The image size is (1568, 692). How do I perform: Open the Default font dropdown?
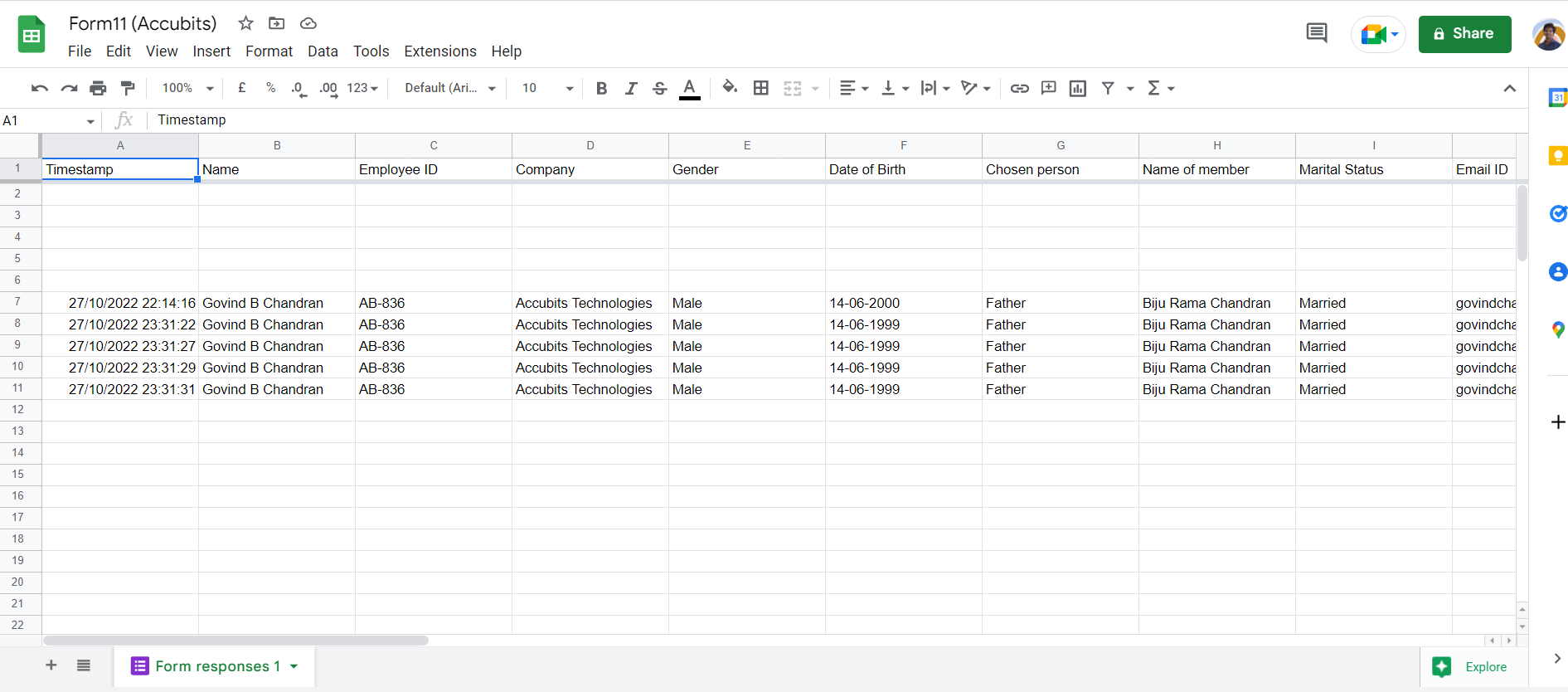click(450, 88)
